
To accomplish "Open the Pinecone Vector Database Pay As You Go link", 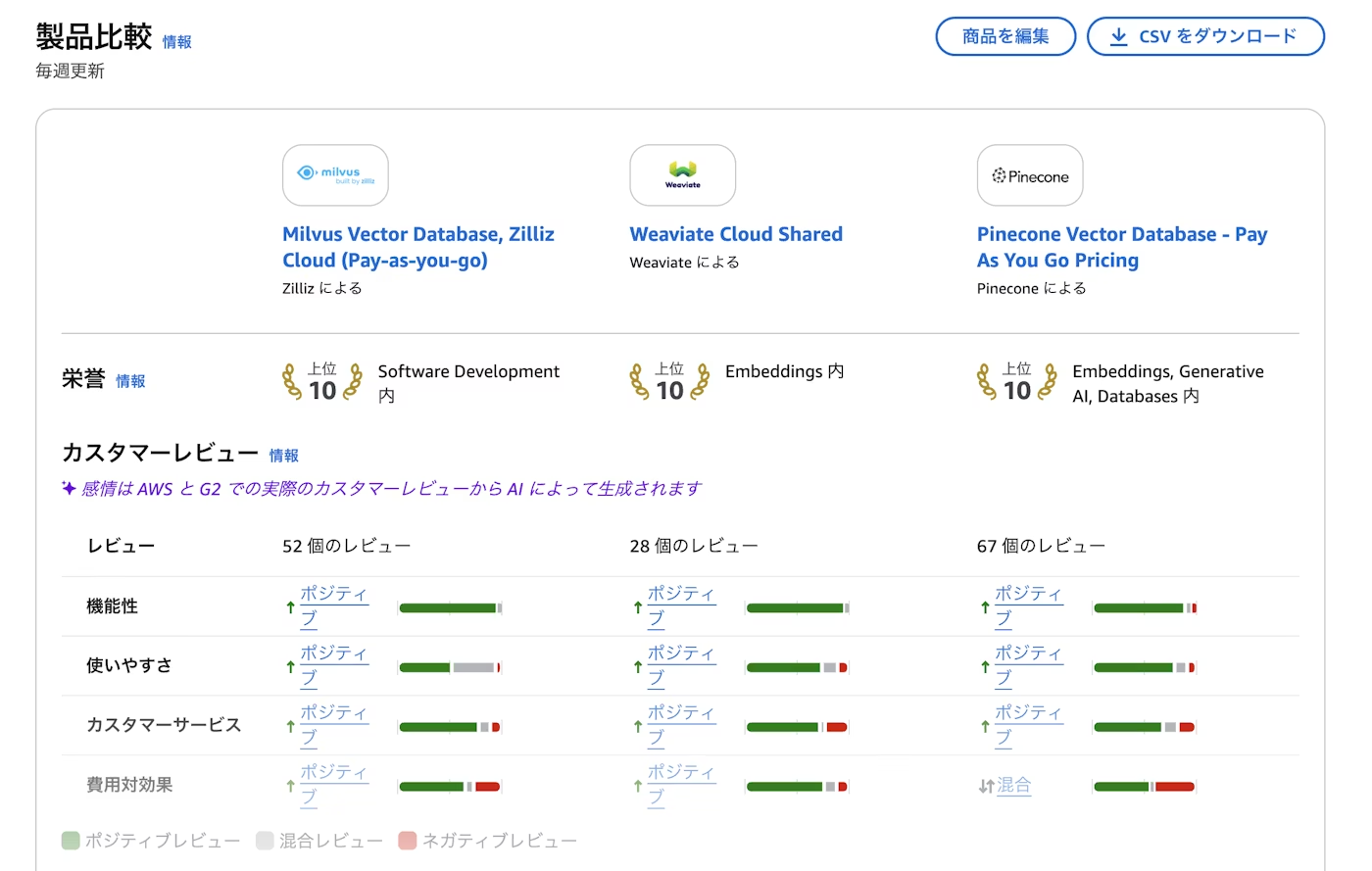I will click(x=1121, y=247).
